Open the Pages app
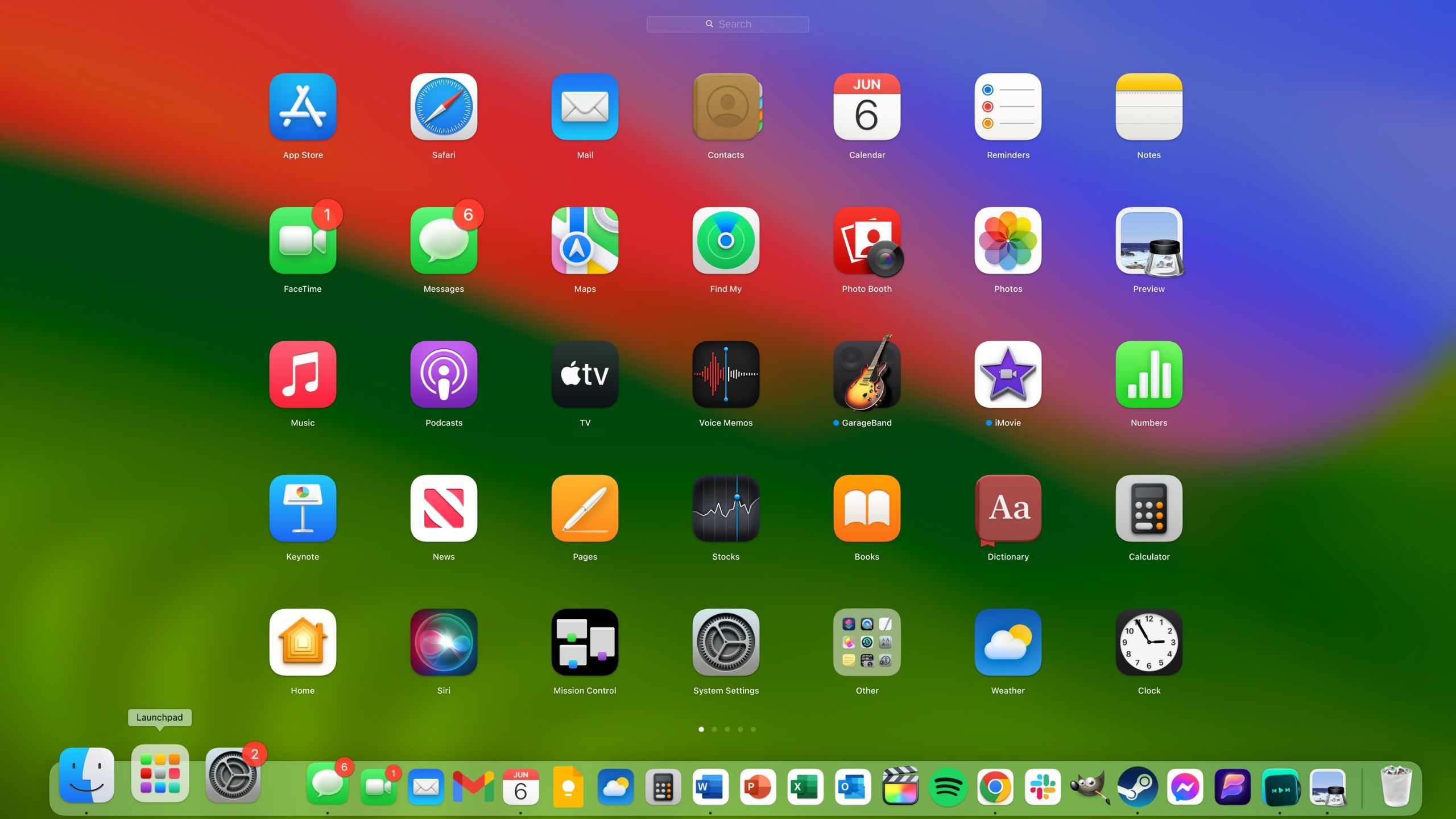The height and width of the screenshot is (819, 1456). [x=585, y=508]
